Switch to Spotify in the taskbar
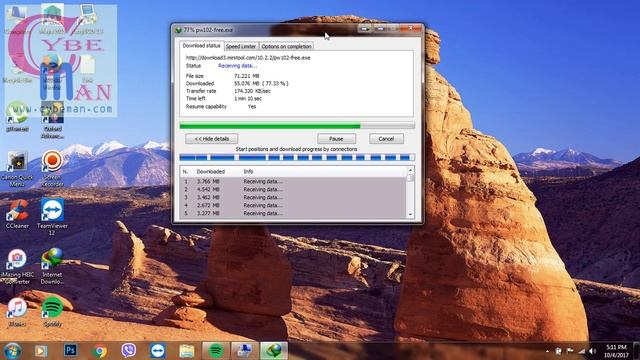 coord(216,351)
